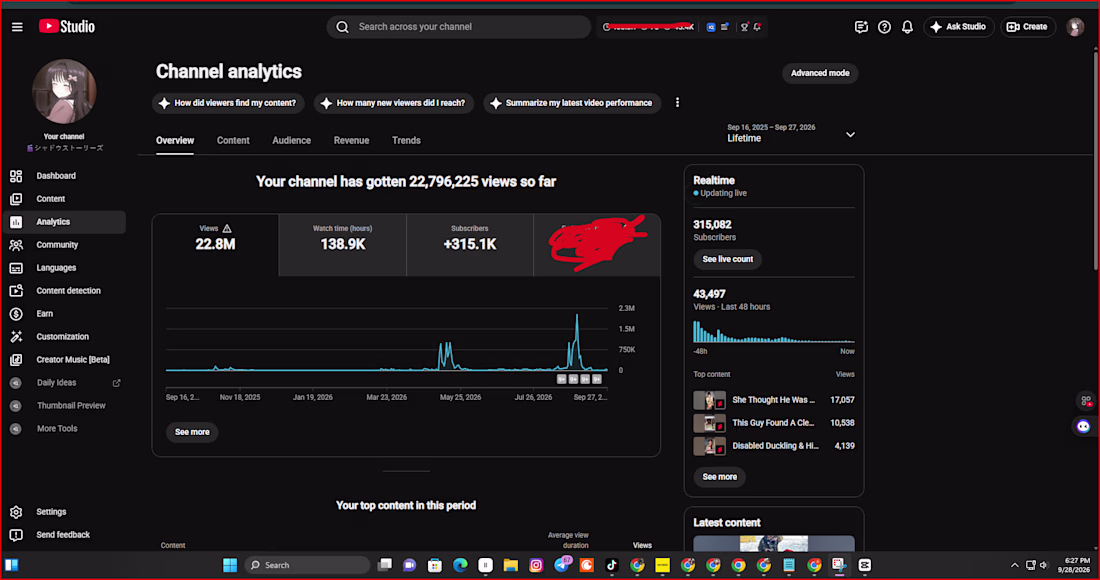This screenshot has width=1100, height=580.
Task: Focus the 'Search across your channel' field
Action: coord(459,27)
